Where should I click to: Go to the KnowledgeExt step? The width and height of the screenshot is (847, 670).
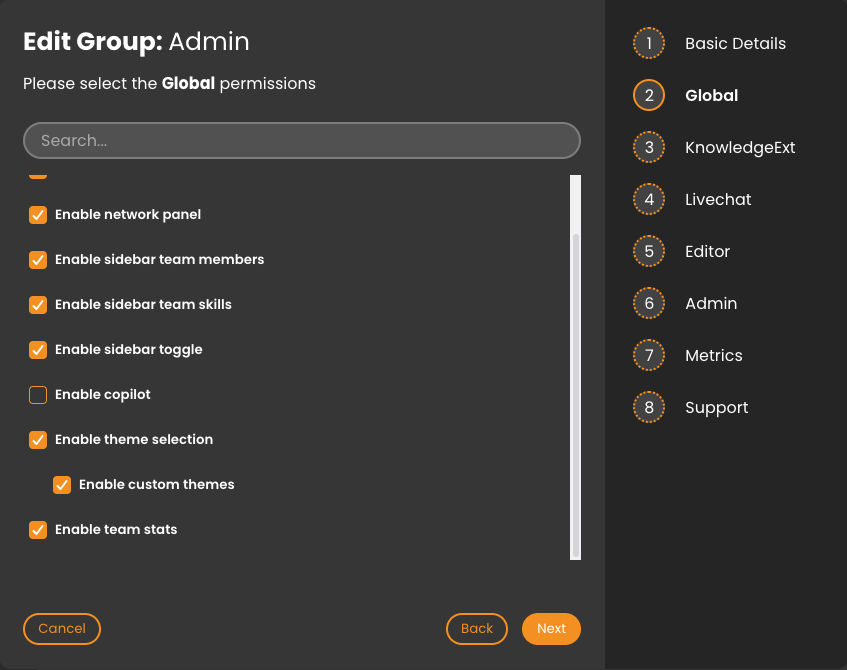[x=740, y=148]
